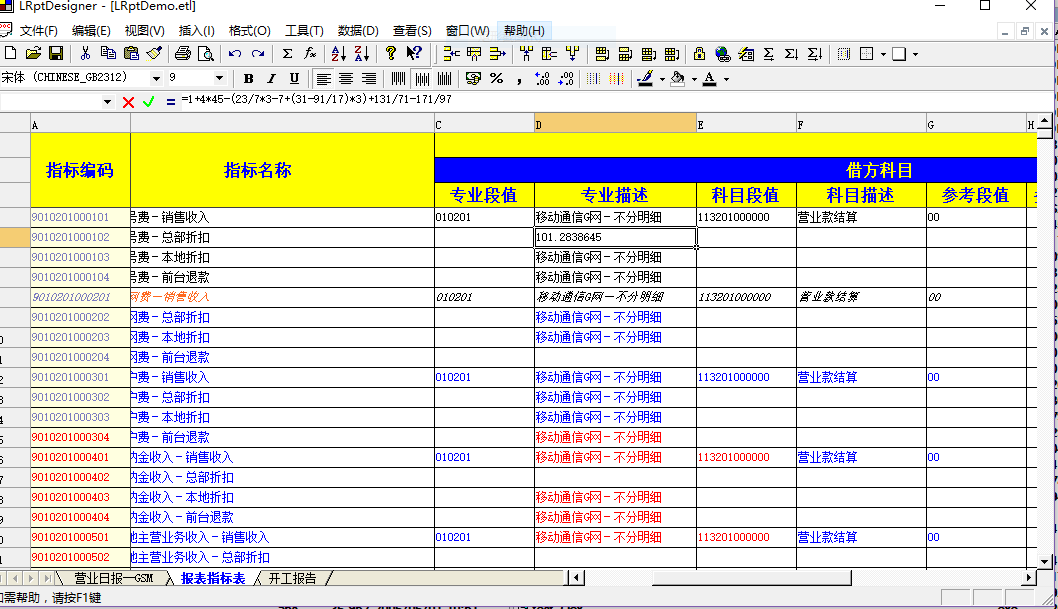Image resolution: width=1058 pixels, height=609 pixels.
Task: Open the 文件(F) menu
Action: click(38, 30)
